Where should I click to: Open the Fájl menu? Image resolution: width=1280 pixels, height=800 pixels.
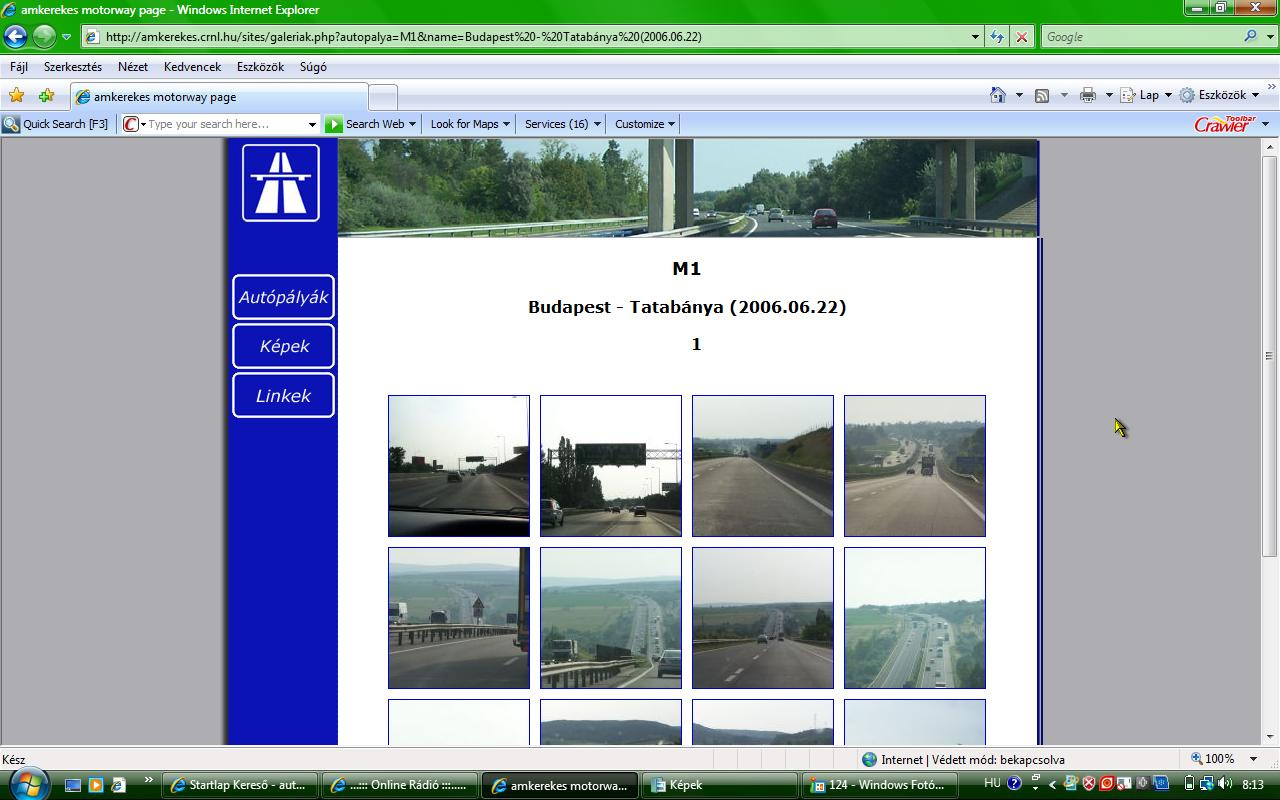click(x=19, y=67)
